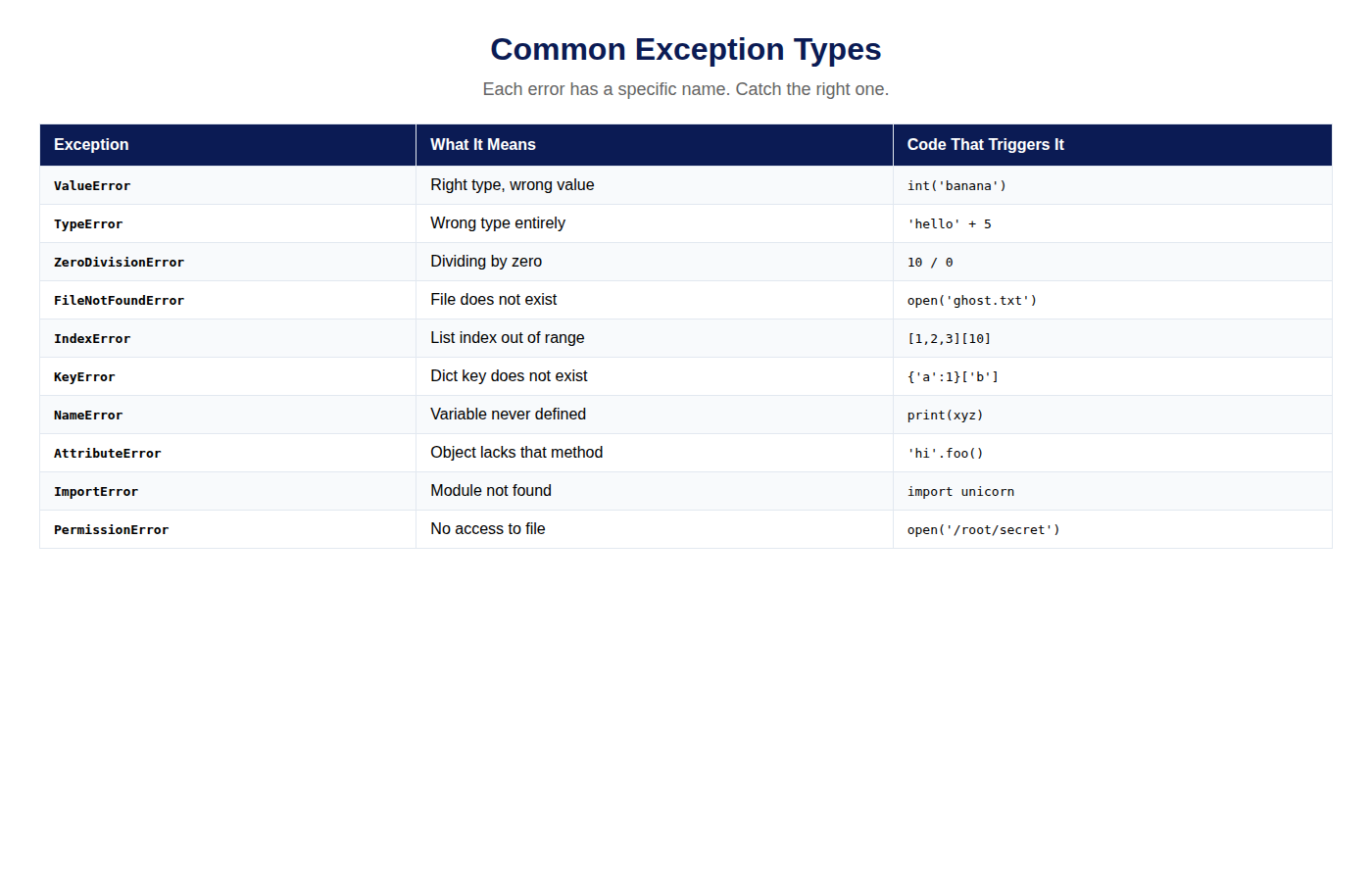
Task: Select the TypeError exception name
Action: point(88,224)
